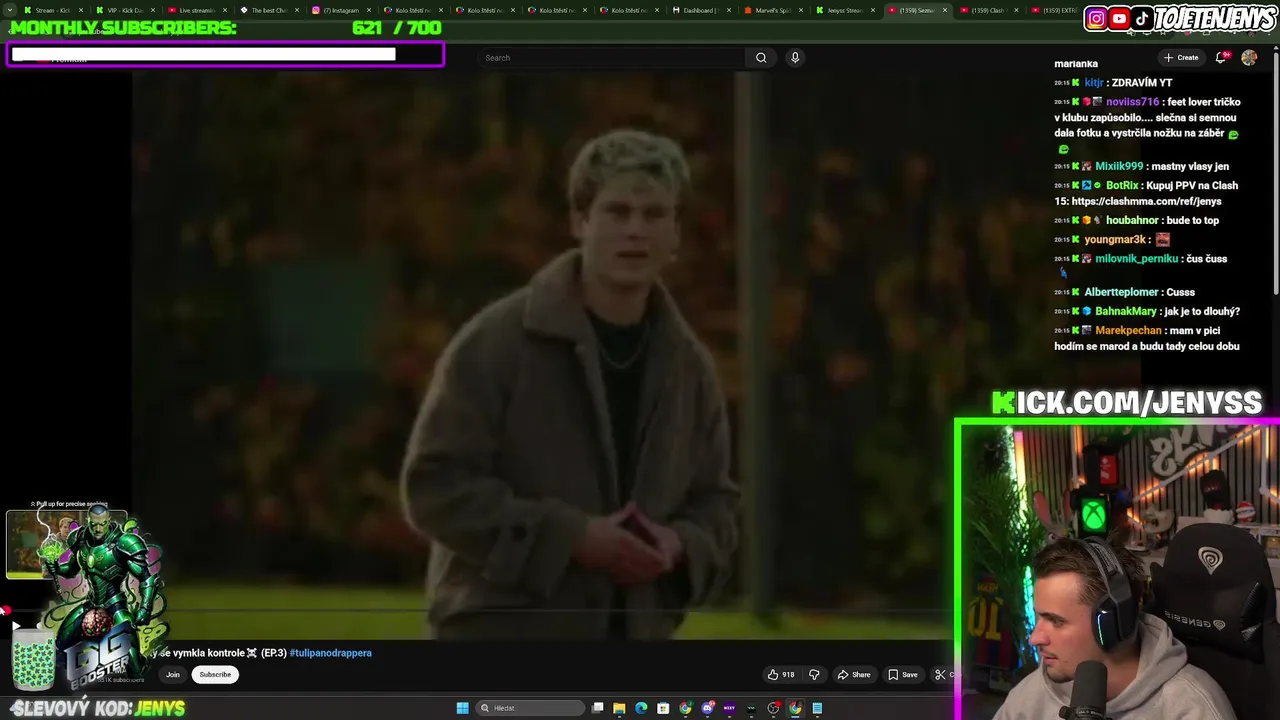Open the browser tab search dropdown

pos(10,10)
